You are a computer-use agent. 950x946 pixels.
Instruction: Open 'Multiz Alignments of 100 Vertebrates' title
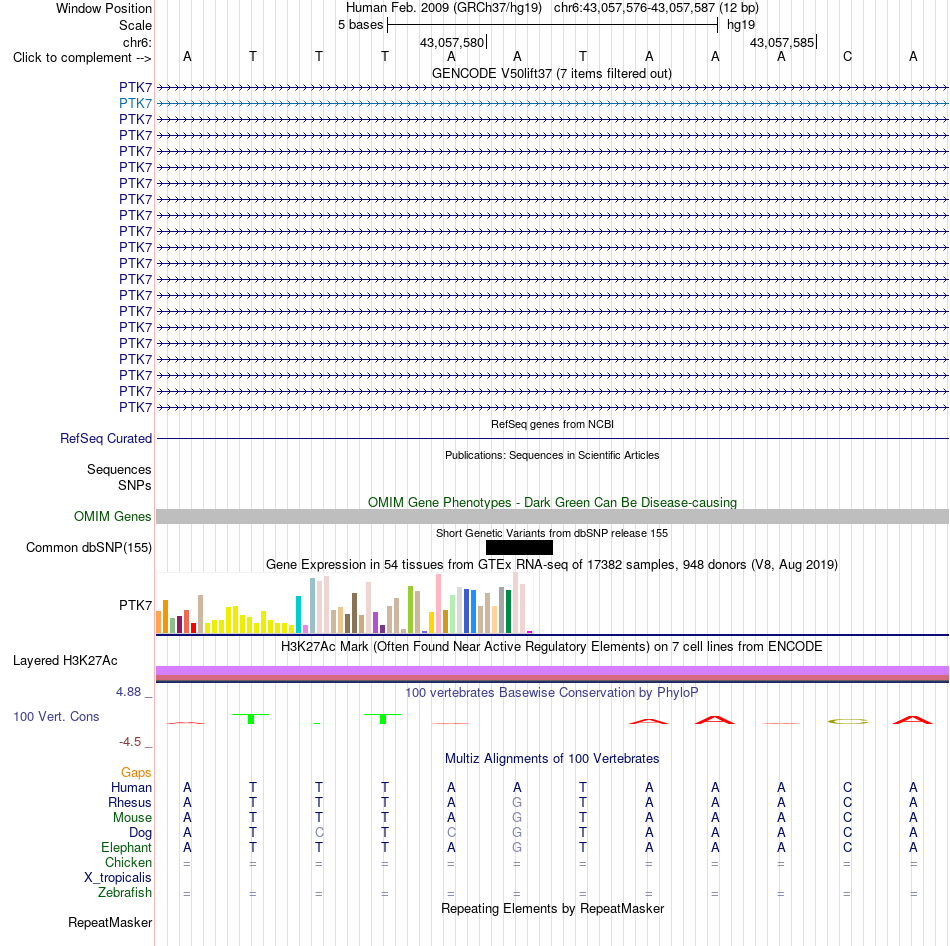pos(552,759)
